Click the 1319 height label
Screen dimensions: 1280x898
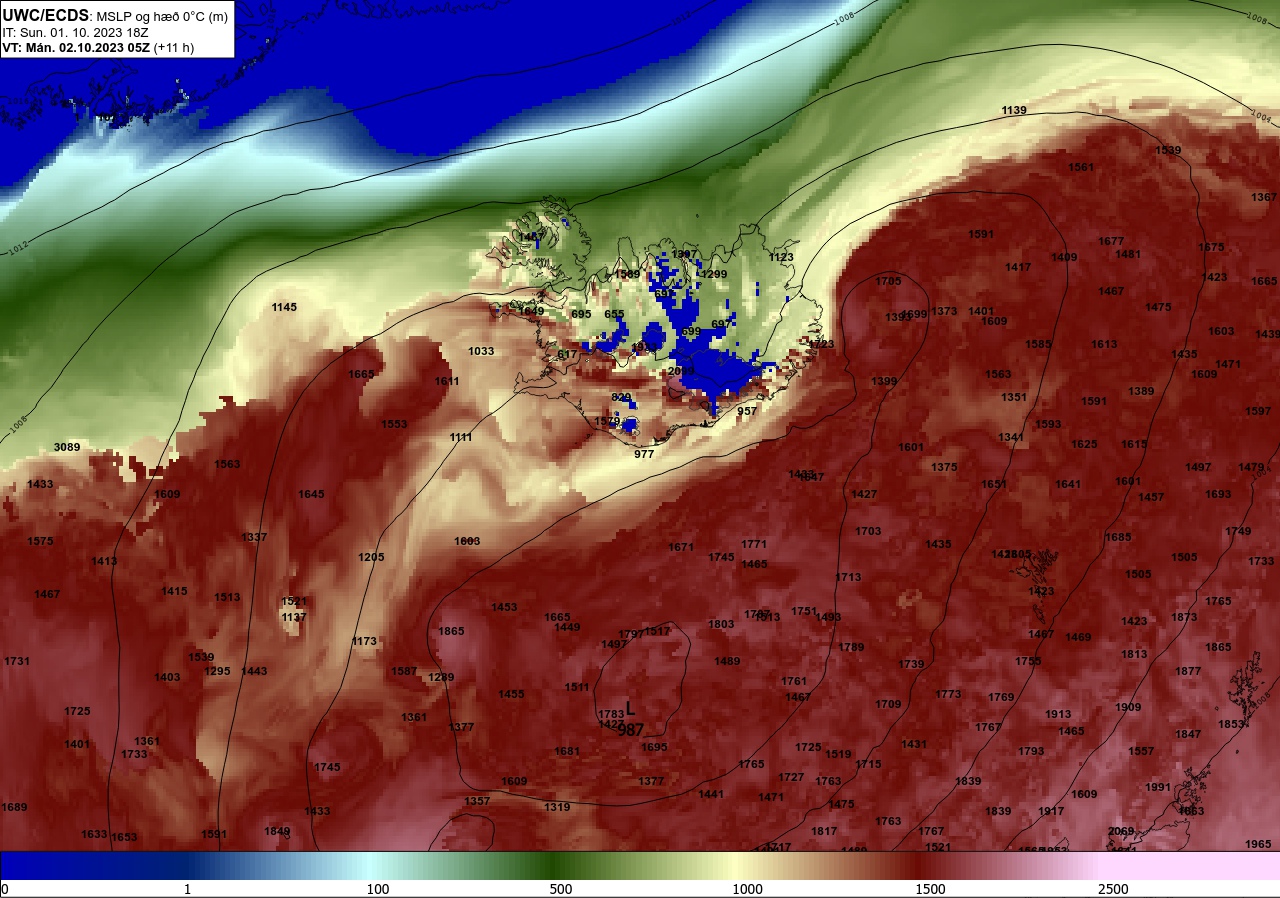(x=557, y=807)
